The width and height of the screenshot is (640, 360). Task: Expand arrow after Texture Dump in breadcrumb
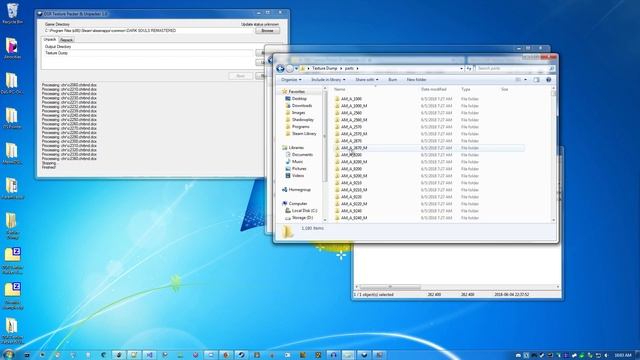click(341, 69)
